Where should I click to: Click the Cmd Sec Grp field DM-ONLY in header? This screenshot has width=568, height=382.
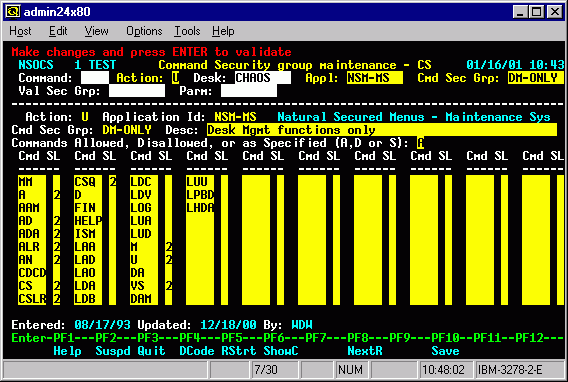(535, 78)
